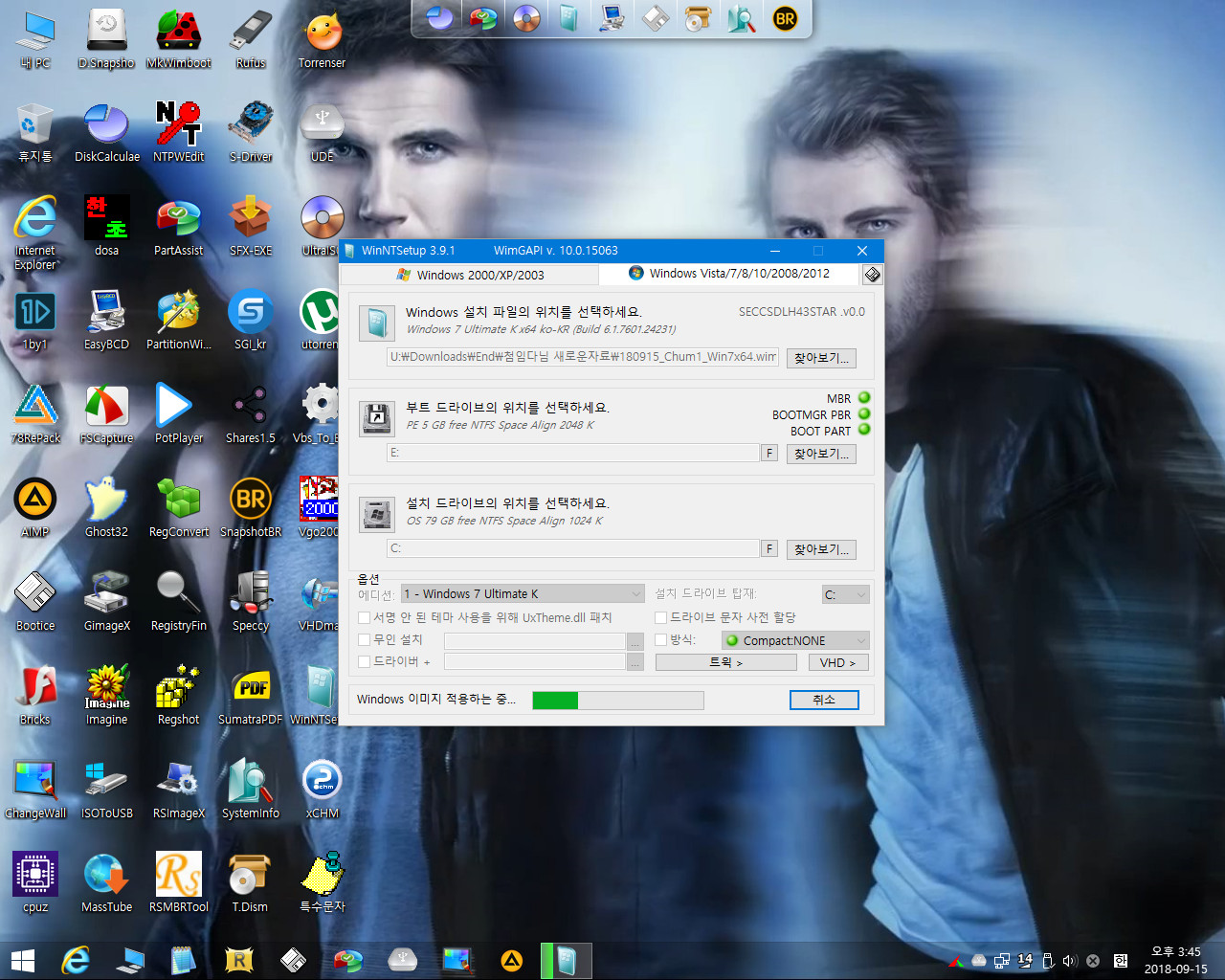Viewport: 1225px width, 980px height.
Task: Toggle the 방식 checkbox
Action: (x=660, y=639)
